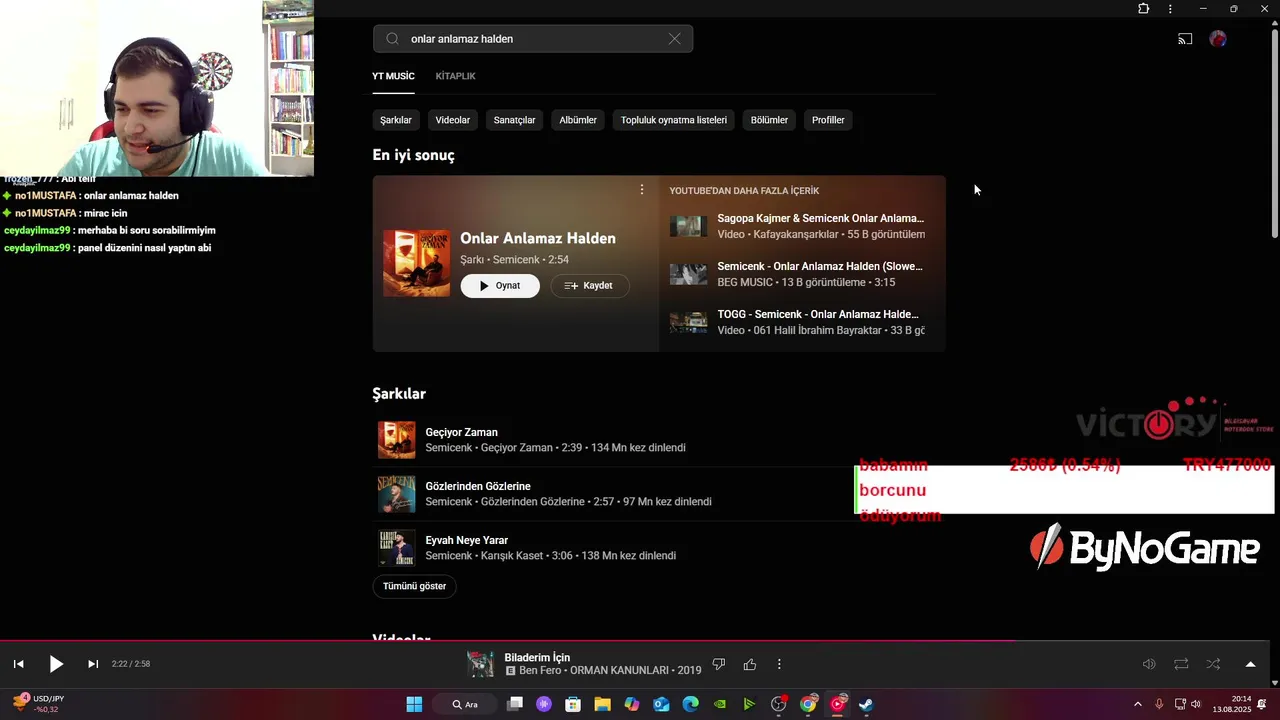The width and height of the screenshot is (1280, 720).
Task: Click the microphone tray icon
Action: click(1159, 704)
